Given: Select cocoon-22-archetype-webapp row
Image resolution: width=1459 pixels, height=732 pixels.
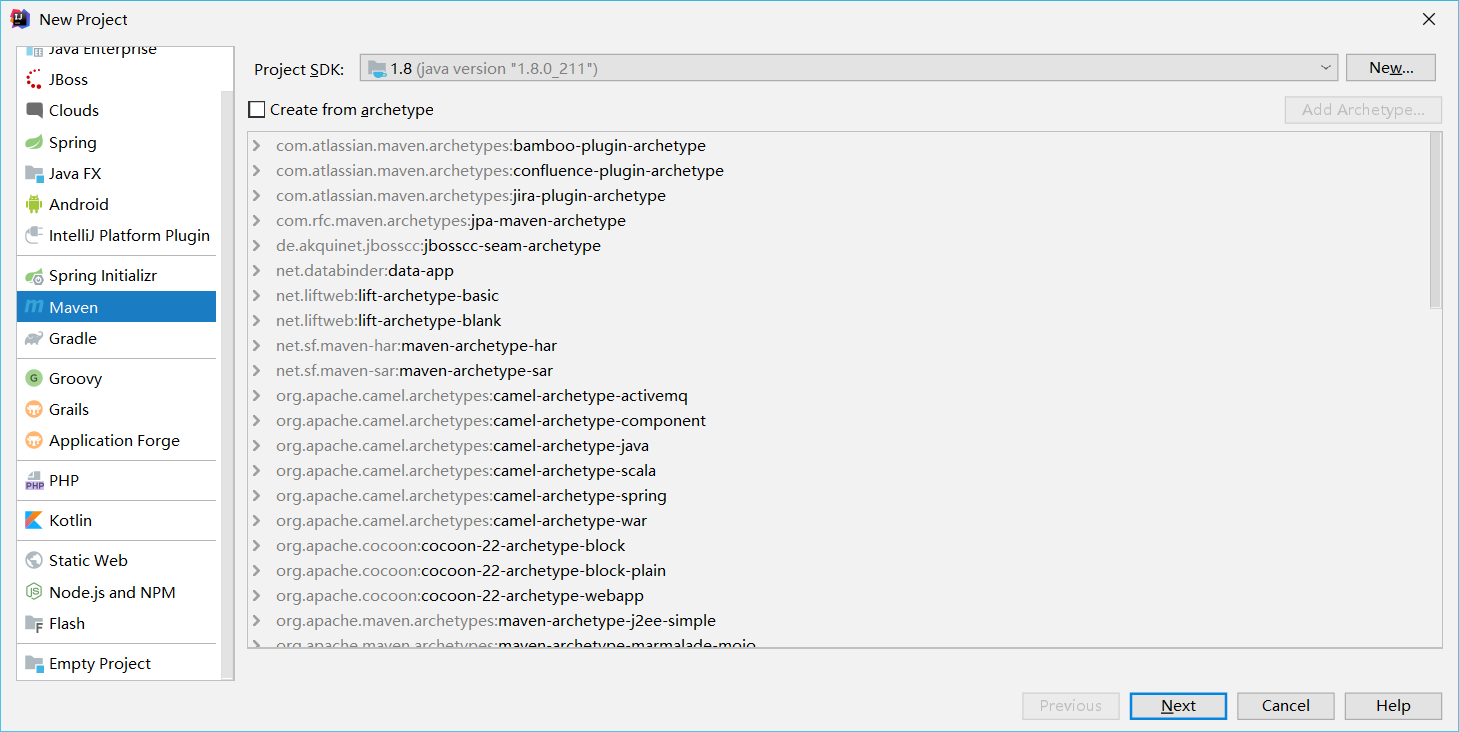Looking at the screenshot, I should [x=838, y=596].
